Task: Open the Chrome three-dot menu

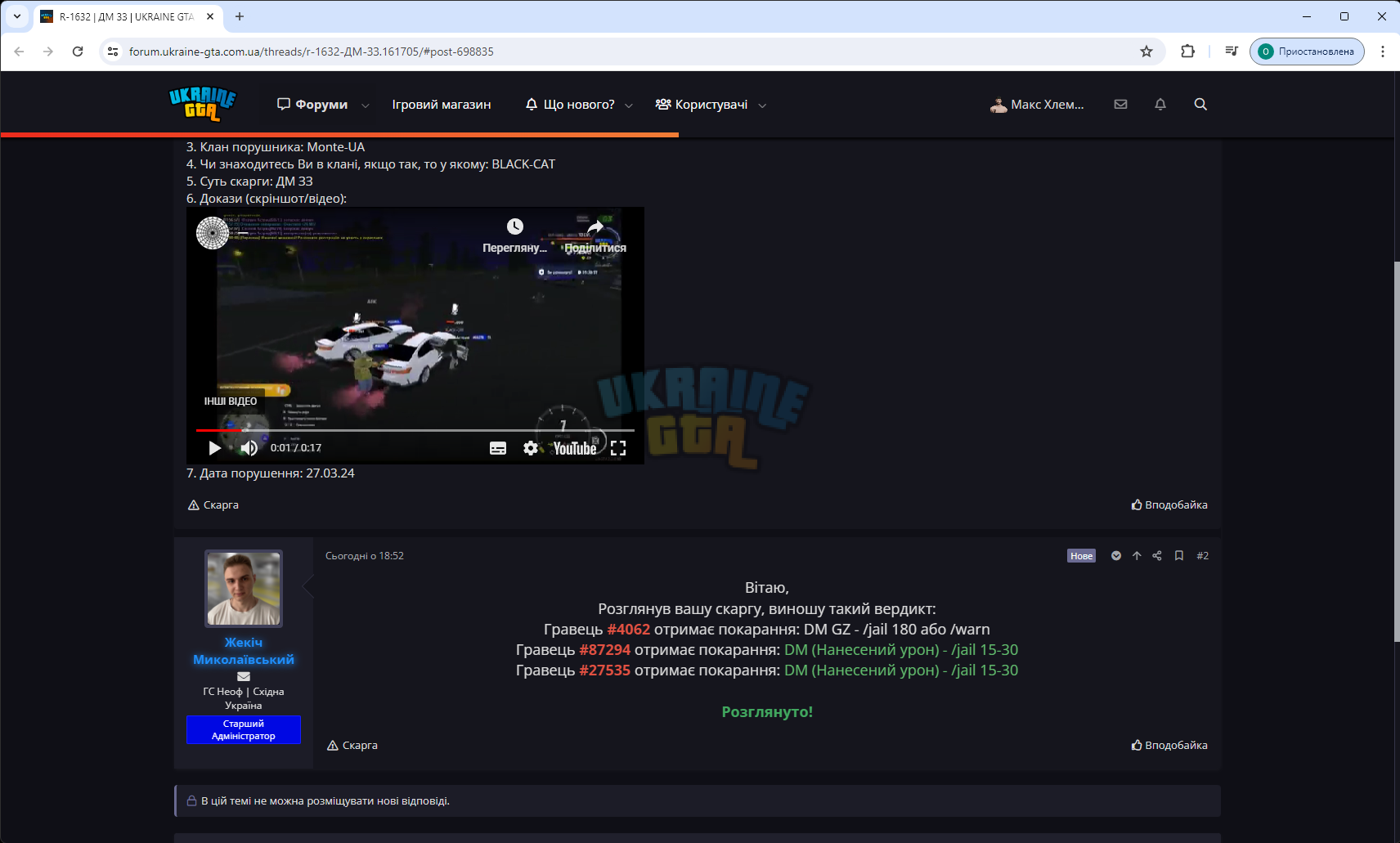Action: (x=1383, y=52)
